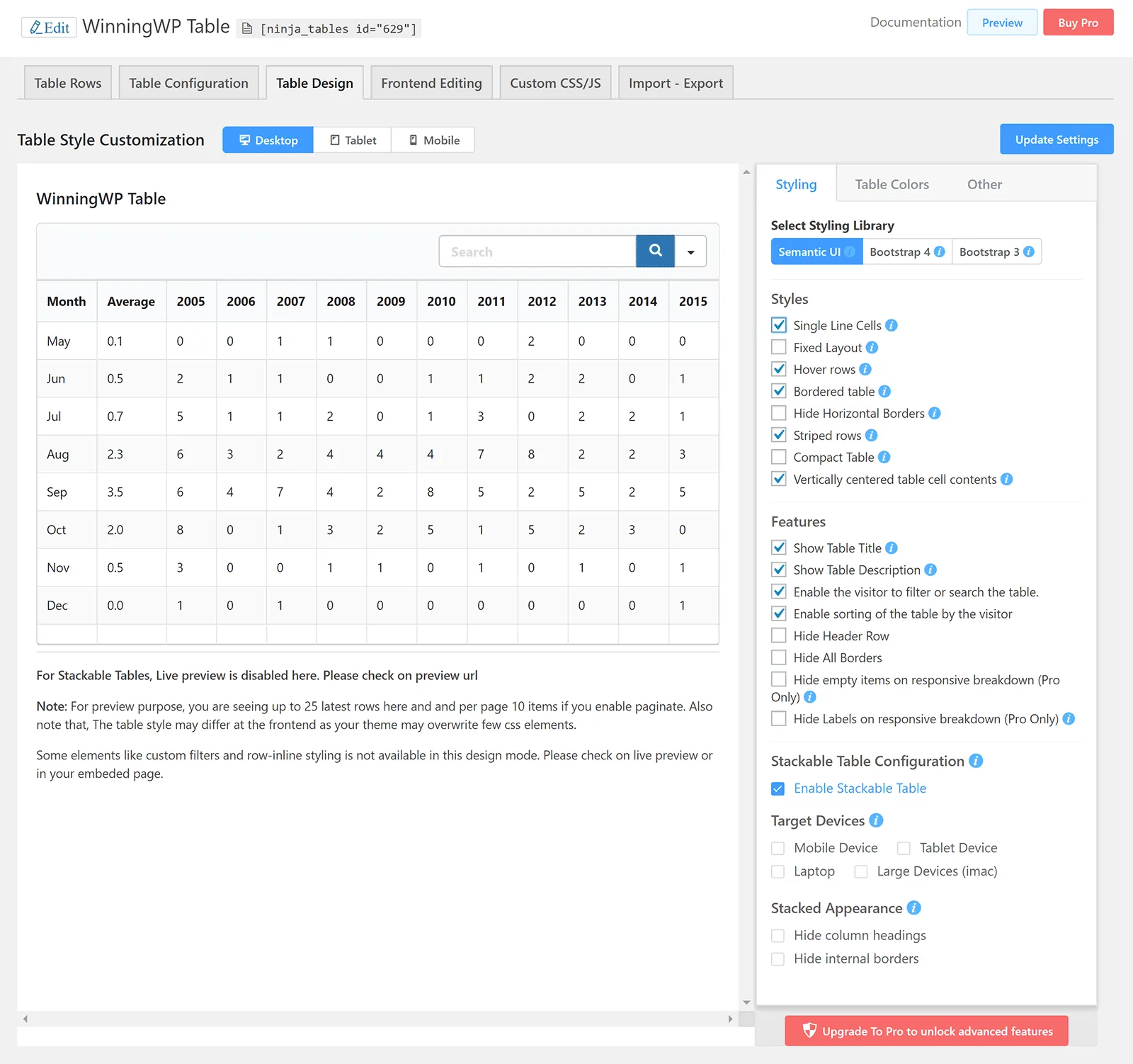Viewport: 1133px width, 1064px height.
Task: Click preview pane scroll up arrow
Action: pyautogui.click(x=746, y=172)
